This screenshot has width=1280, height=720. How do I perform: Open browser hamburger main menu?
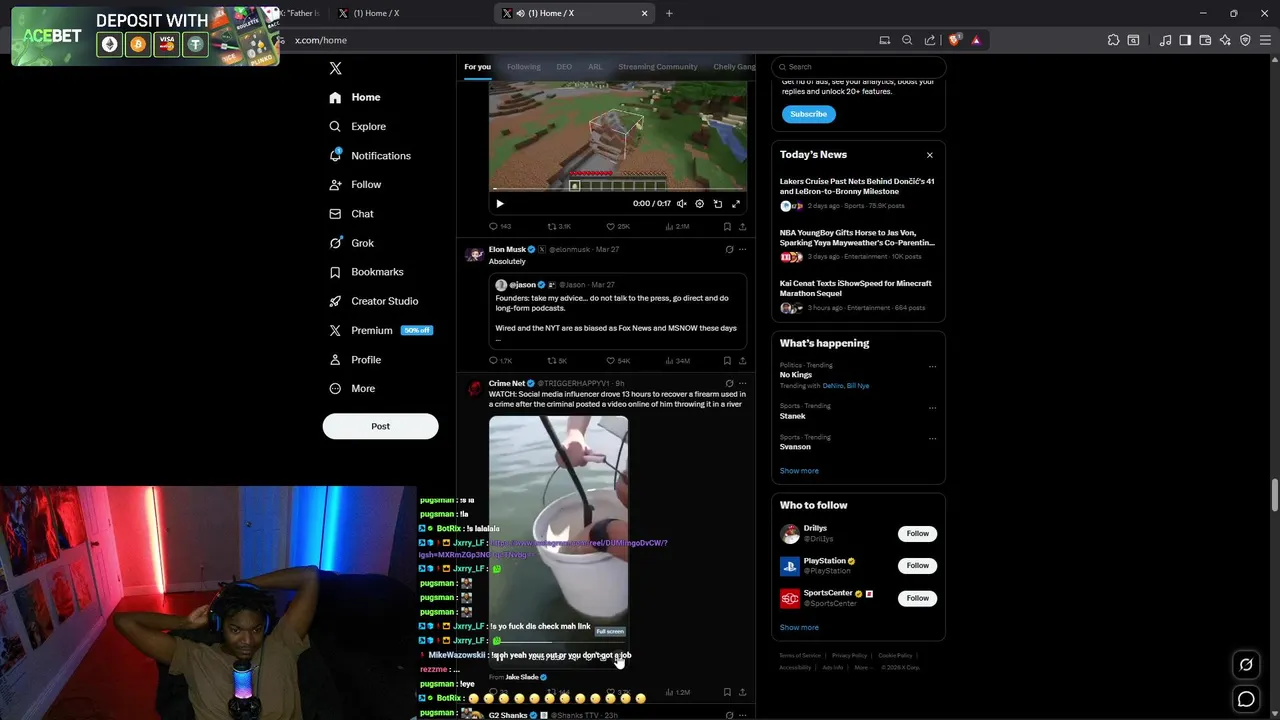1265,40
